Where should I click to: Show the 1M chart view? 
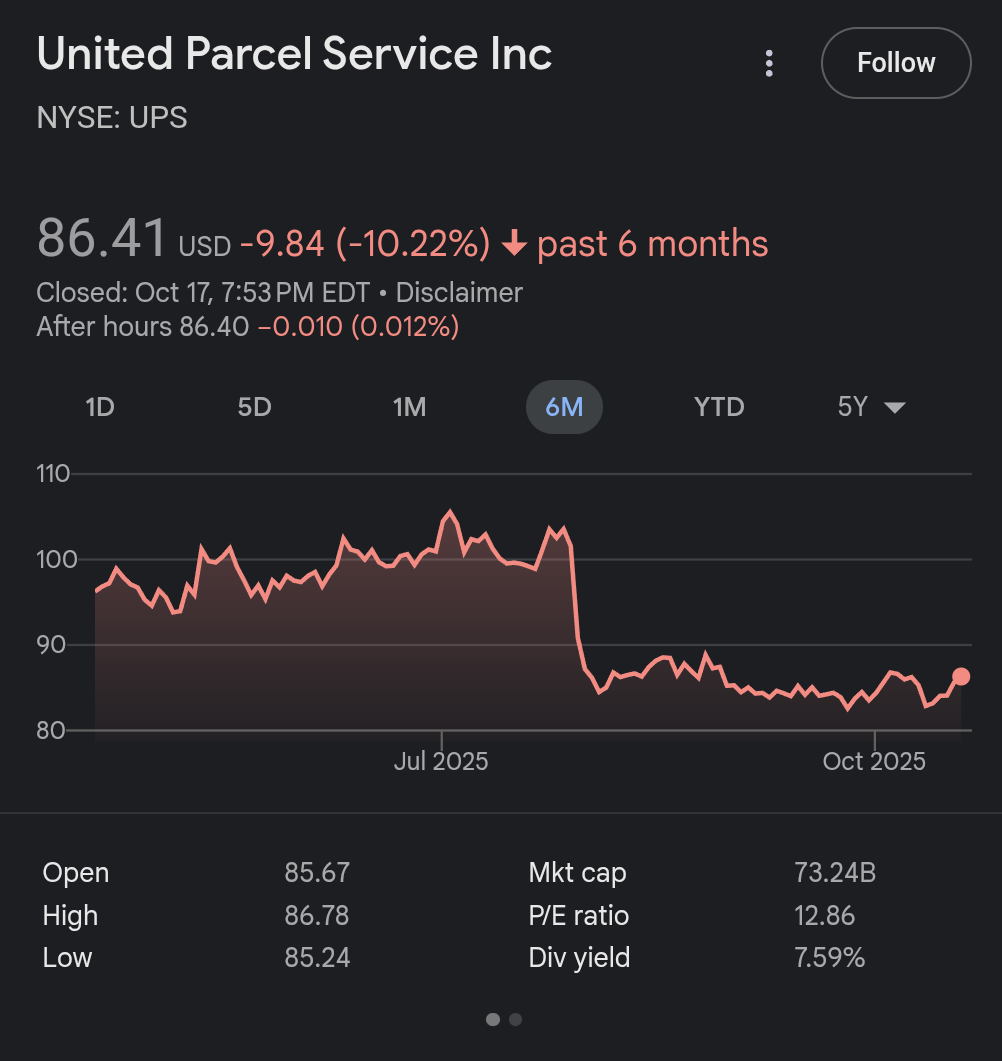click(x=409, y=407)
